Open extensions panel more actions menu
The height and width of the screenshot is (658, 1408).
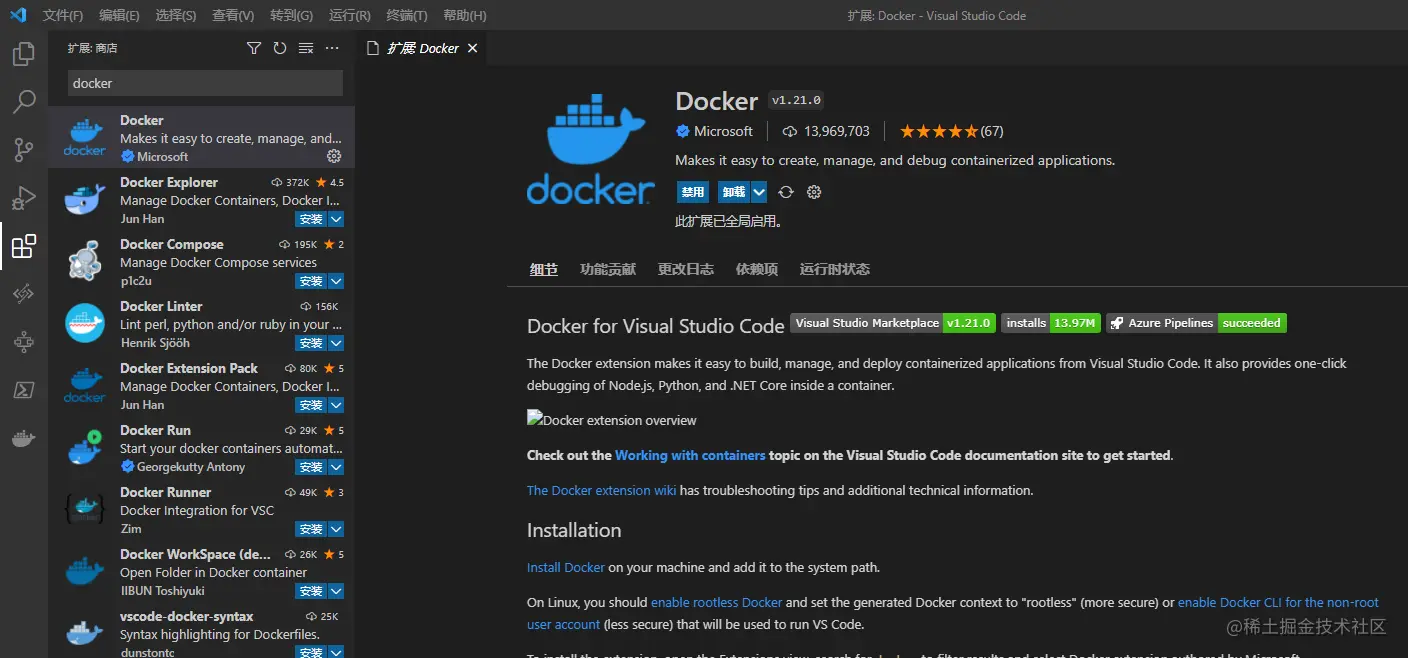(333, 48)
